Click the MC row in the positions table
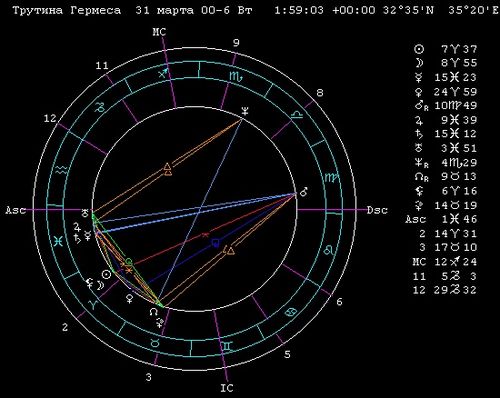This screenshot has width=500, height=398. (x=445, y=262)
